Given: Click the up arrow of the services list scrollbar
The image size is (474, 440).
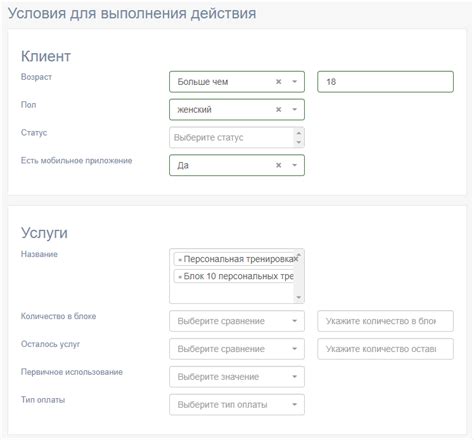Looking at the screenshot, I should click(299, 255).
